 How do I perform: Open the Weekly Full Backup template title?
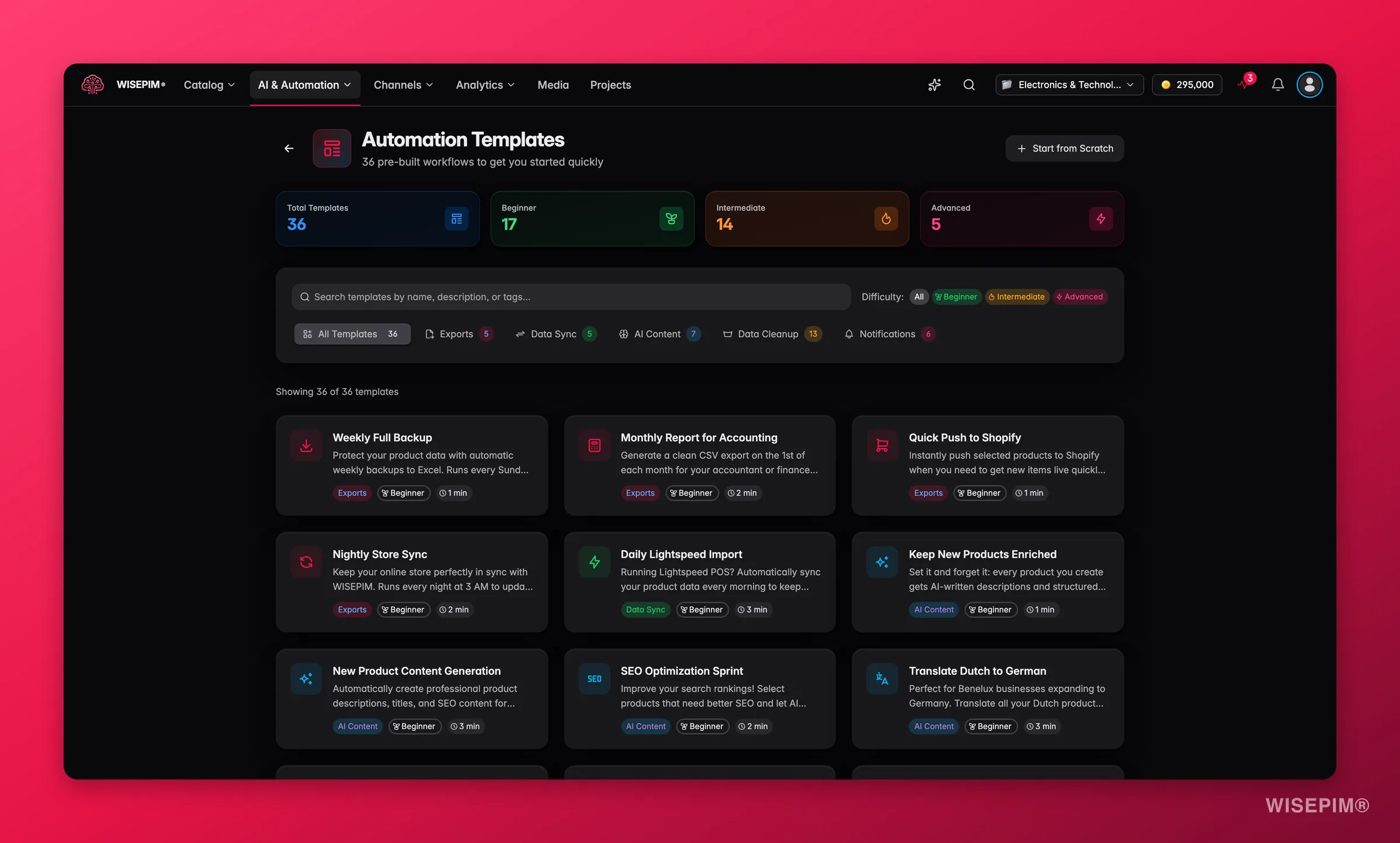(383, 438)
